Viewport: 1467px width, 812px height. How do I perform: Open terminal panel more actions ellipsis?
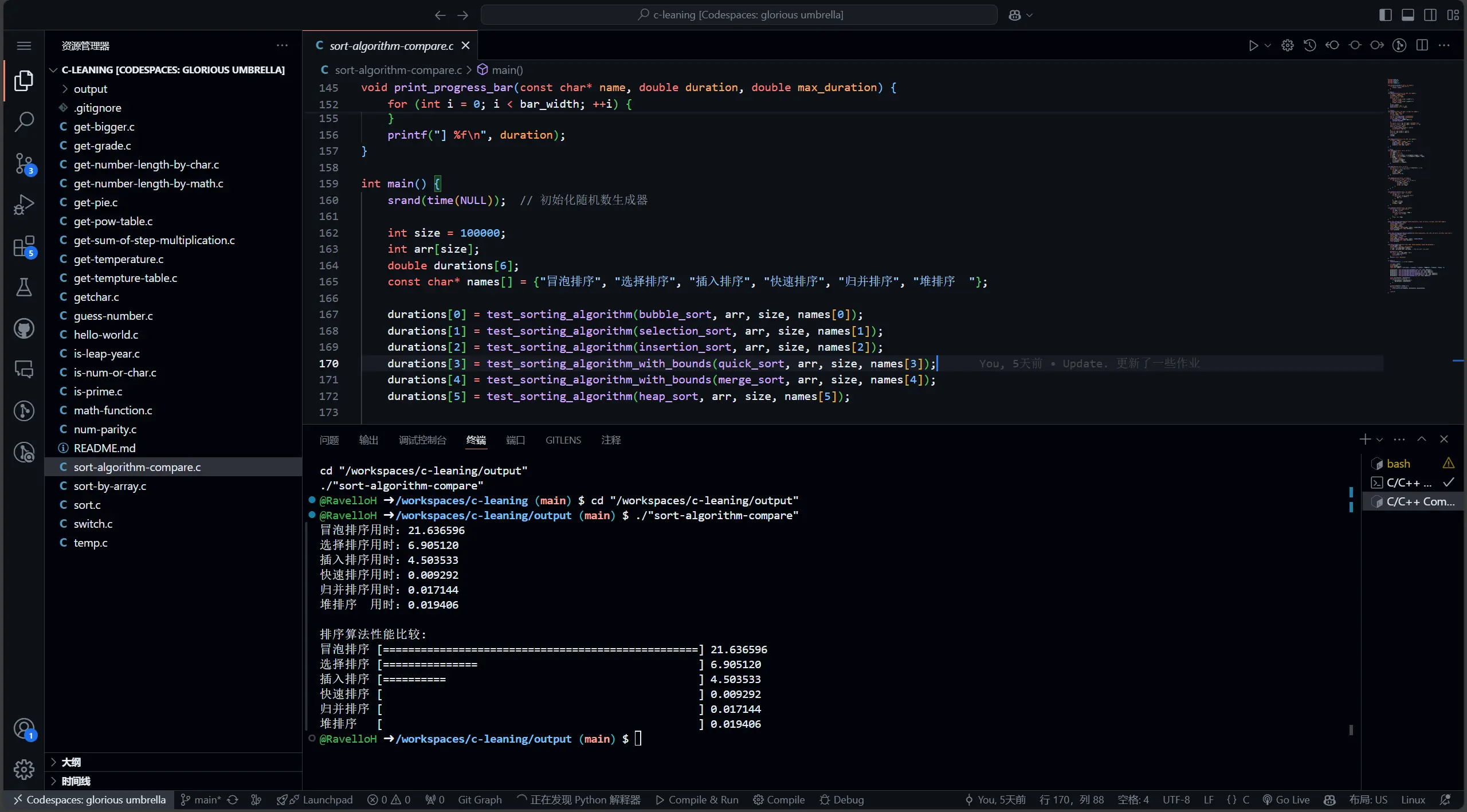click(x=1399, y=440)
